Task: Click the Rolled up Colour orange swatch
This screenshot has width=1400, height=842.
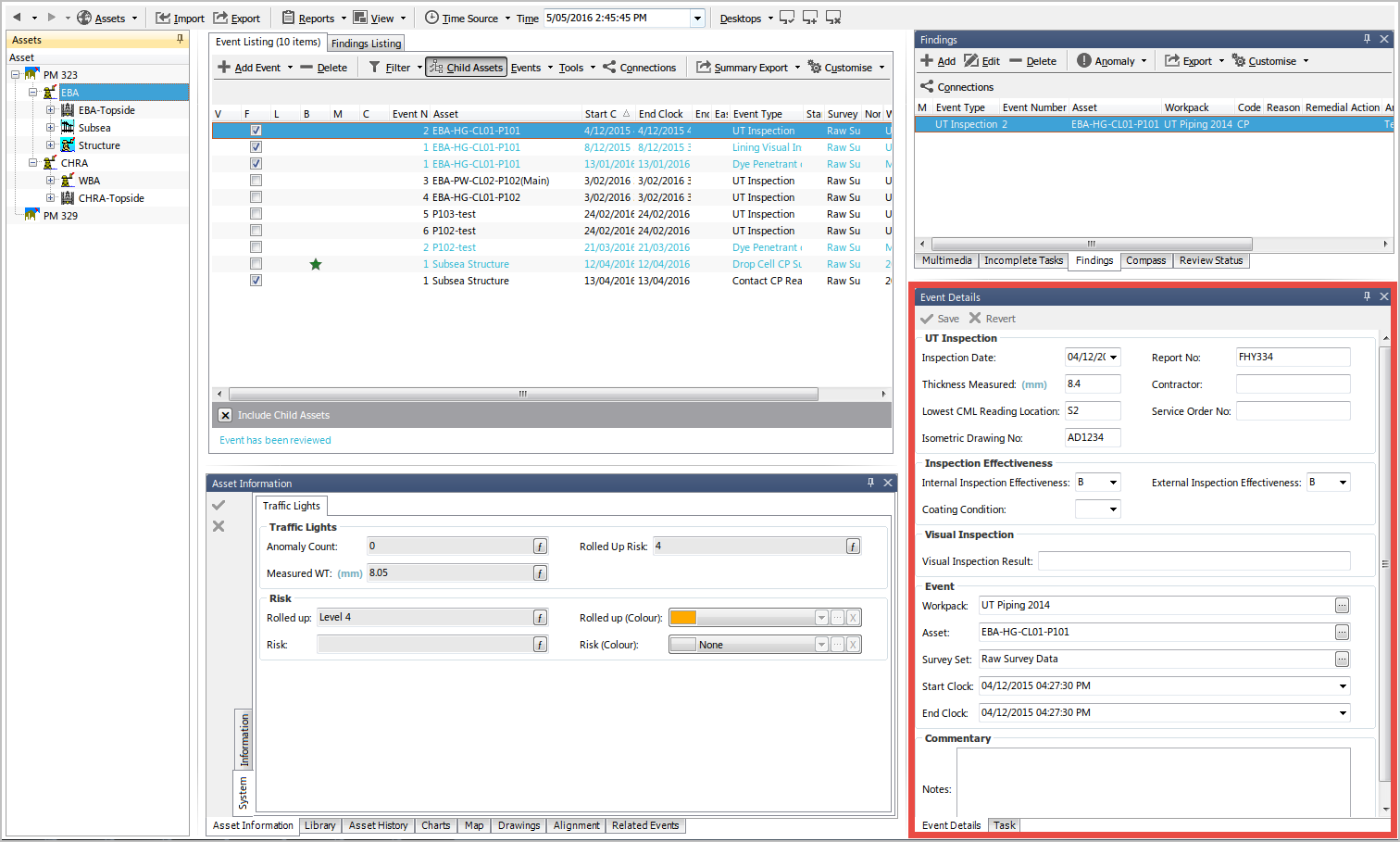Action: pyautogui.click(x=683, y=618)
